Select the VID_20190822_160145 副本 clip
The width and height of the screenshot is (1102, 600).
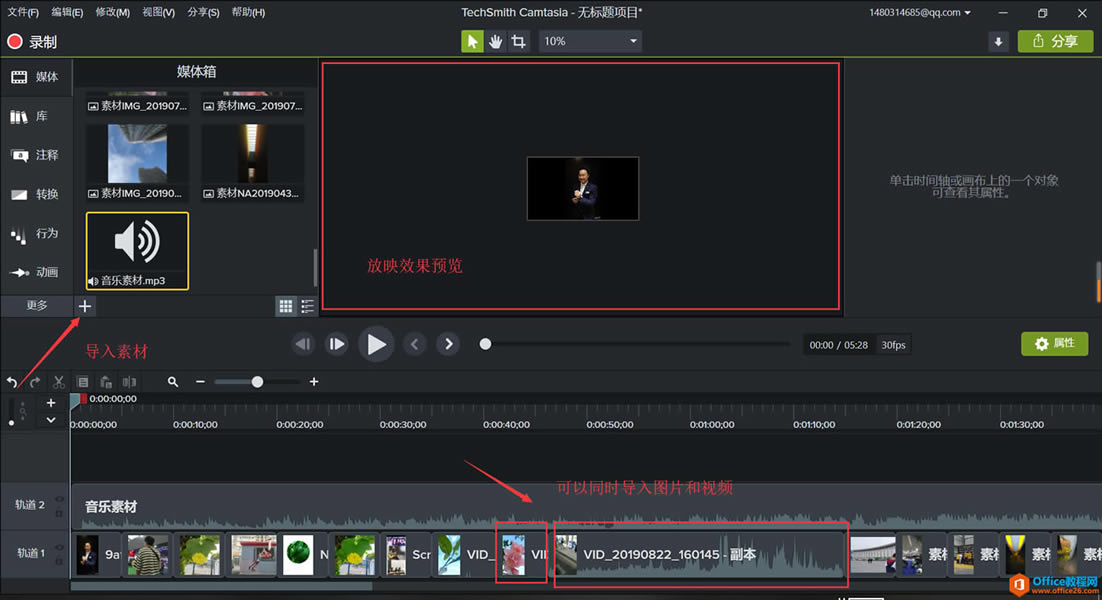[699, 554]
